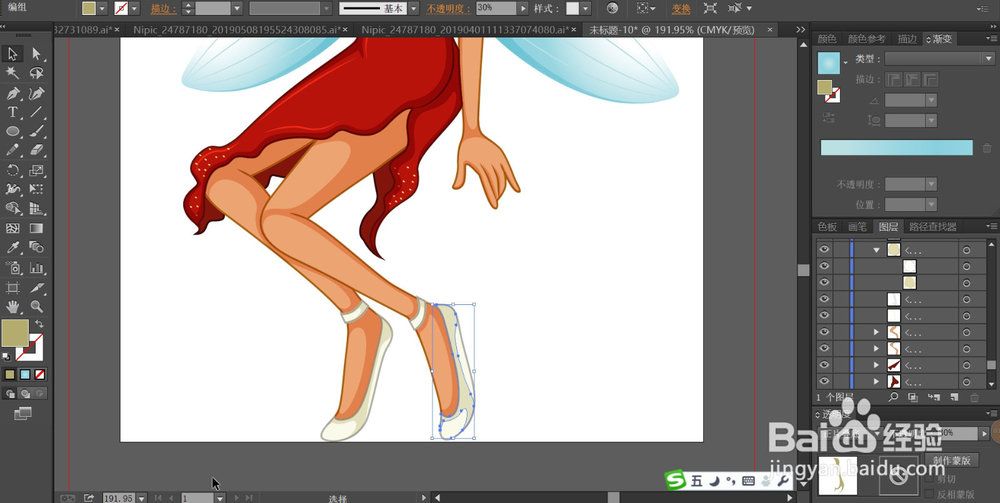The height and width of the screenshot is (503, 1000).
Task: Select the Blend tool
Action: point(36,247)
